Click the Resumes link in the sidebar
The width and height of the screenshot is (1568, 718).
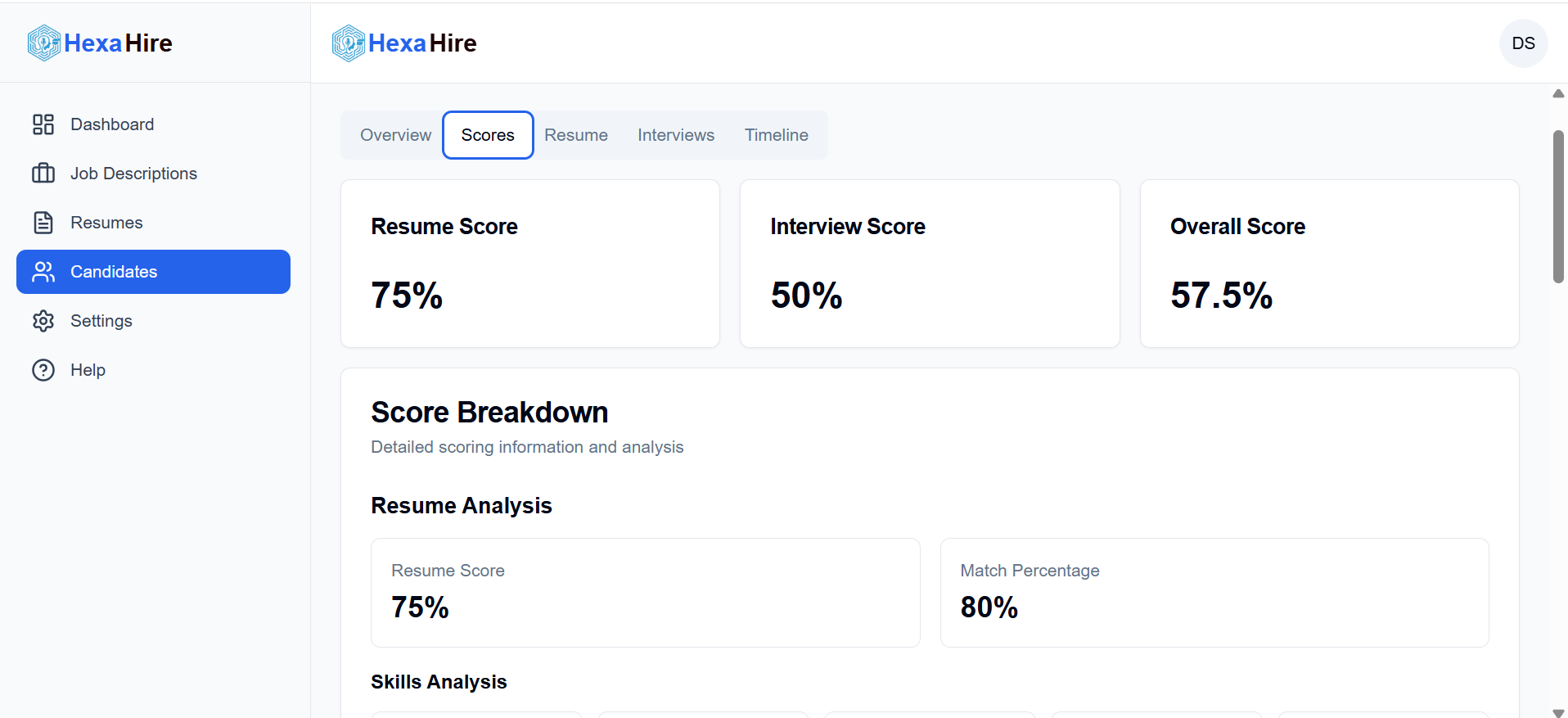pos(106,222)
